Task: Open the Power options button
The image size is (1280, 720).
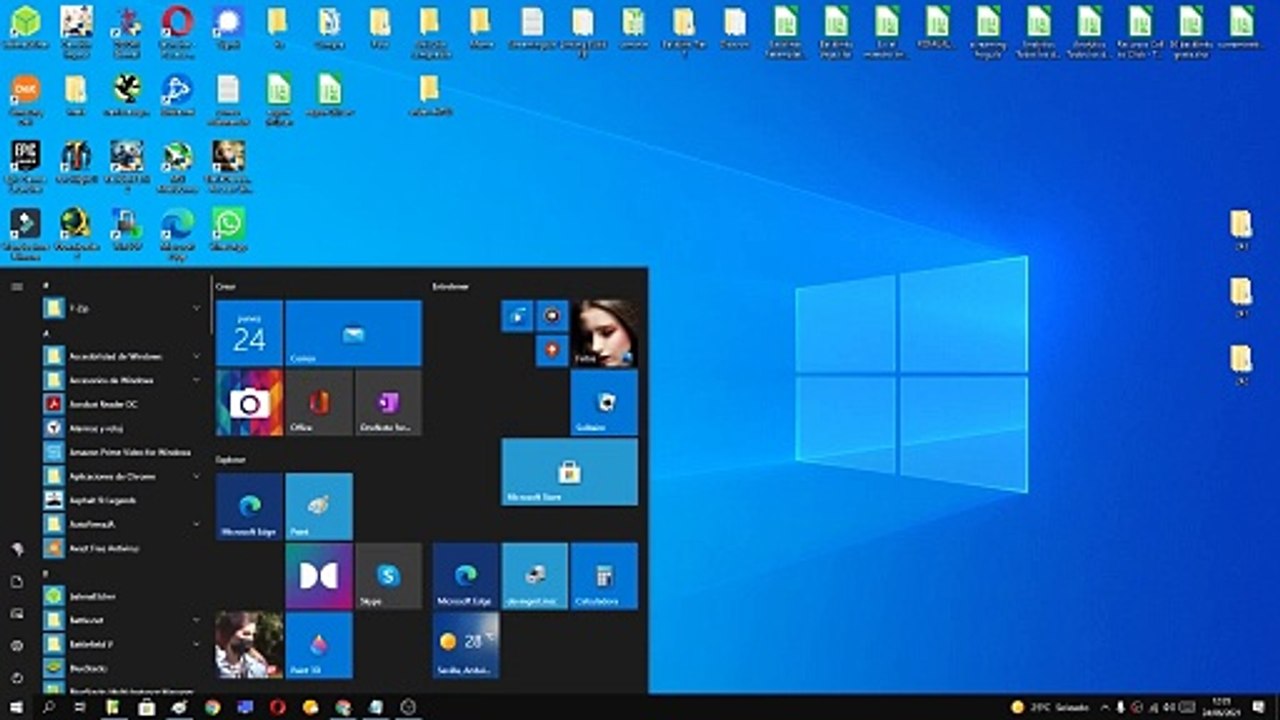Action: coord(16,678)
